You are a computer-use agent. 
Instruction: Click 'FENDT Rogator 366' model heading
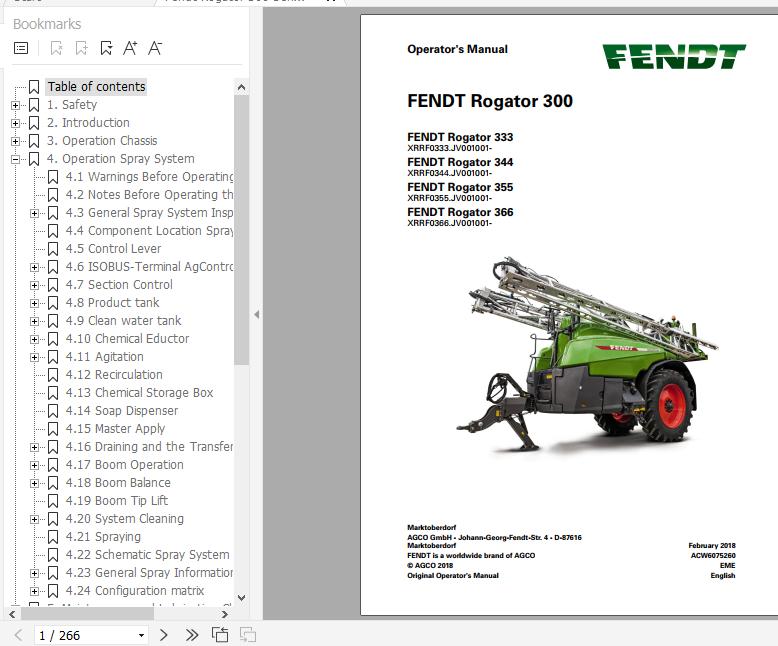point(460,212)
